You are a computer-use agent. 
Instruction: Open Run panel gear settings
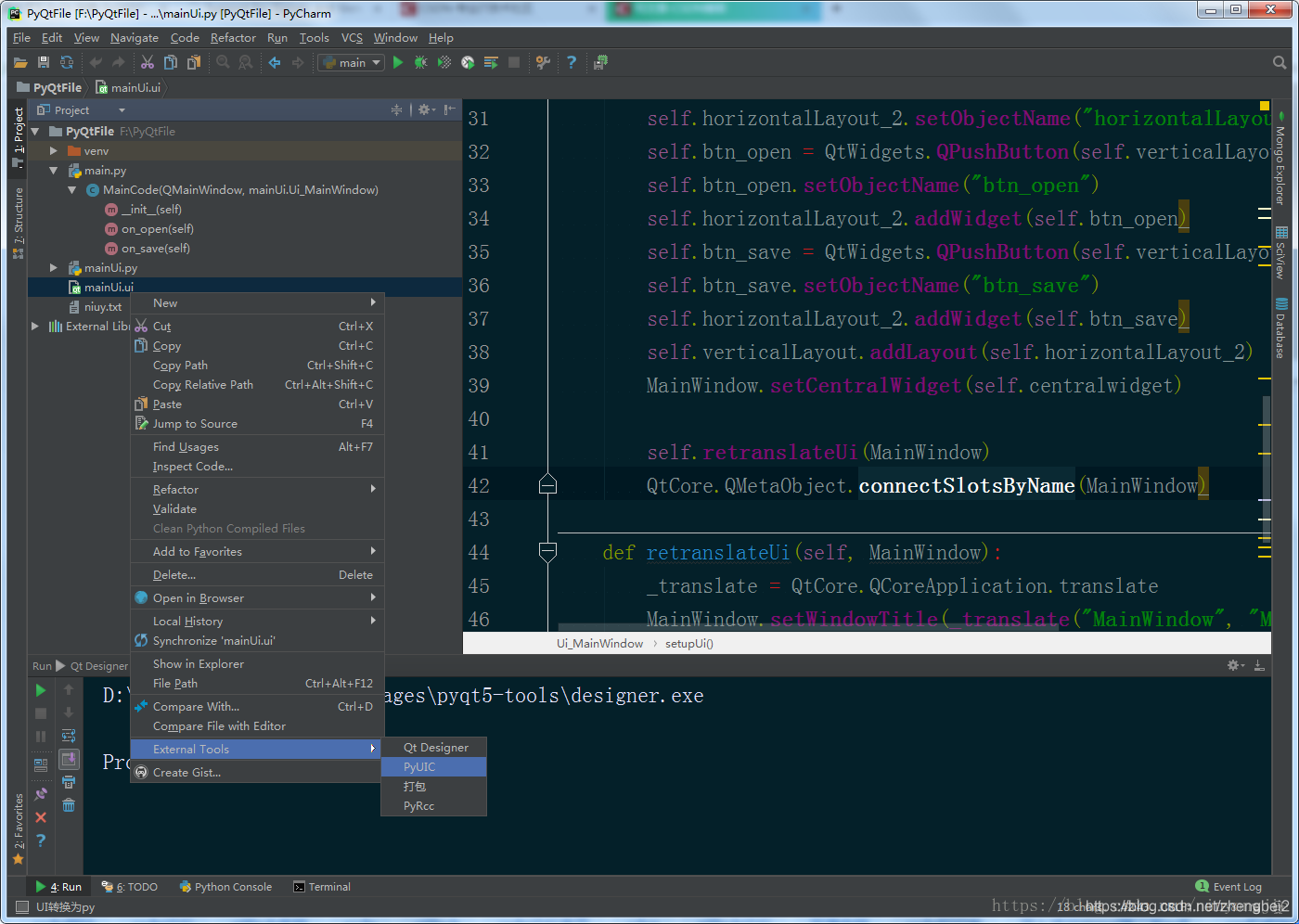[1235, 665]
